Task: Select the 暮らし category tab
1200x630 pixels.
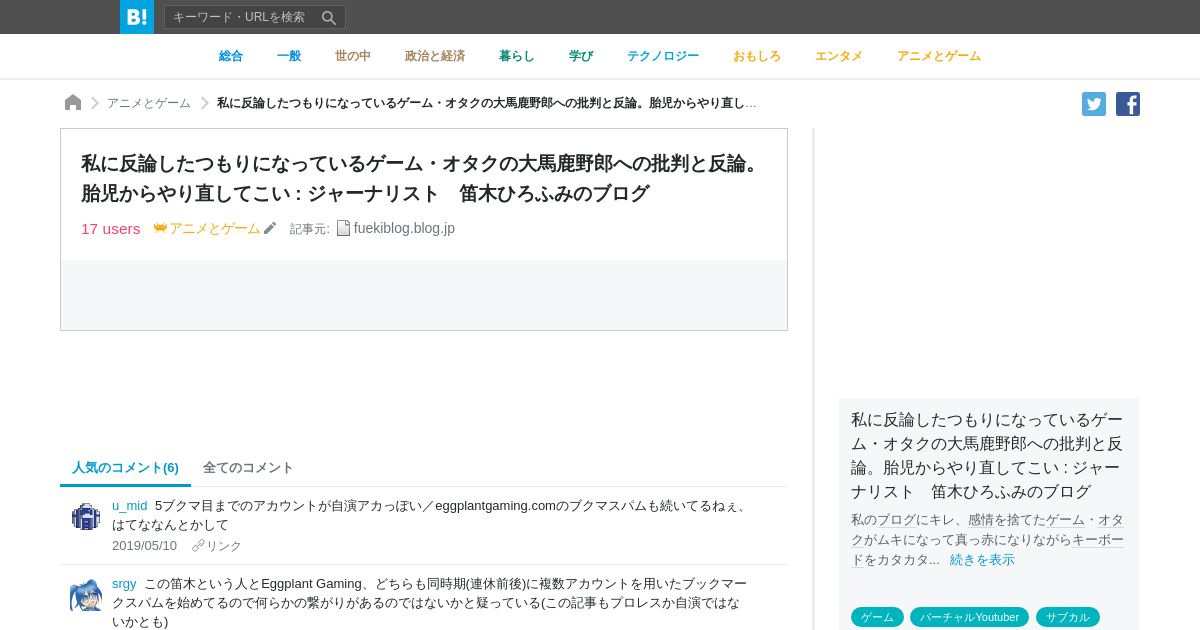Action: point(517,56)
